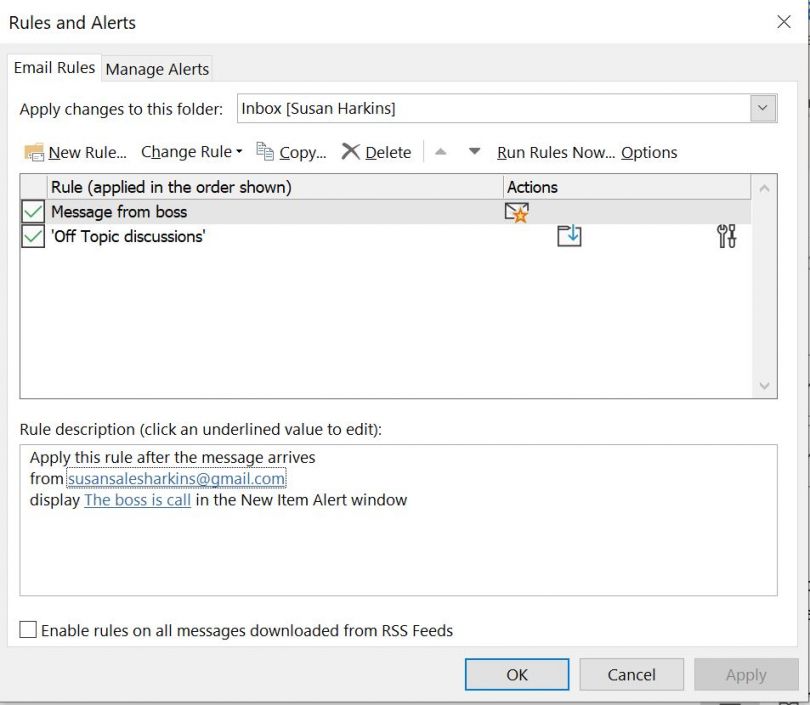Open the Apply changes folder dropdown
Image resolution: width=810 pixels, height=705 pixels.
click(763, 106)
